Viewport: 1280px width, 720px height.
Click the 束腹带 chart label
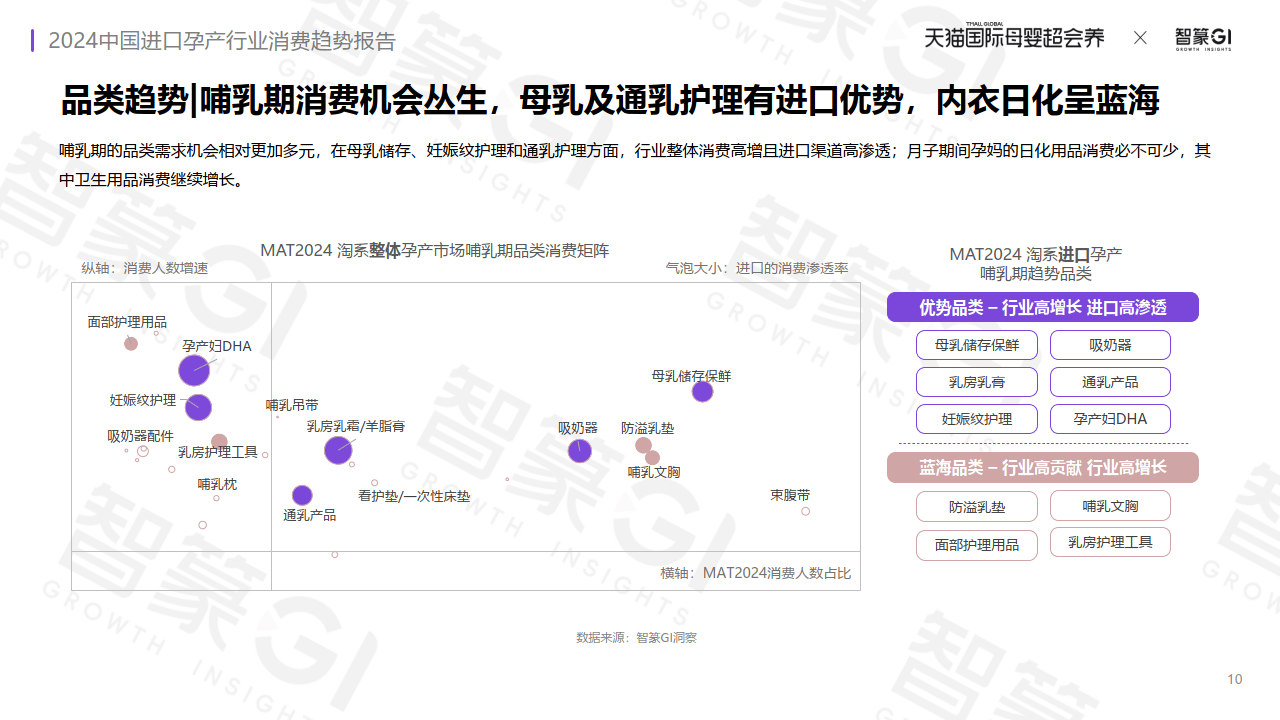[790, 495]
